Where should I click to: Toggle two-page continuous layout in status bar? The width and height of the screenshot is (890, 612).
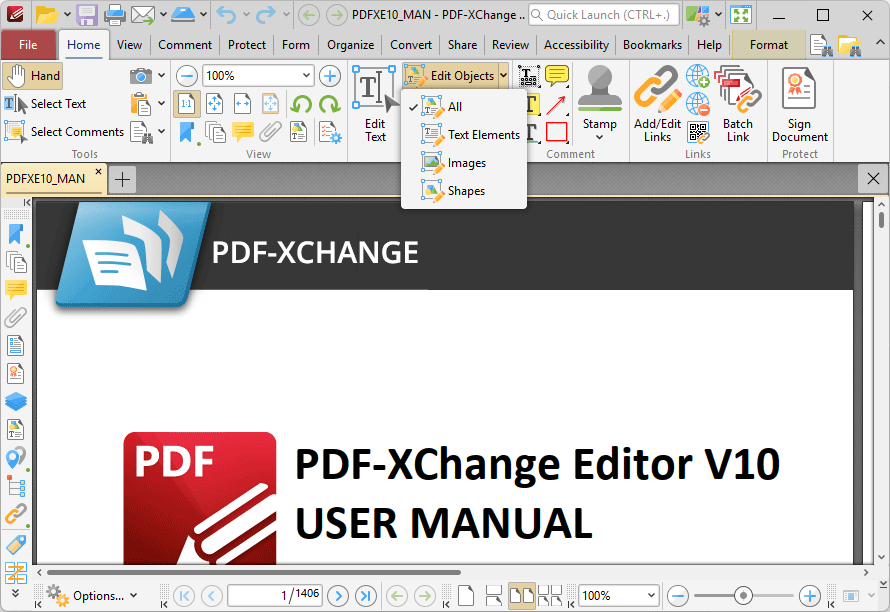[550, 596]
